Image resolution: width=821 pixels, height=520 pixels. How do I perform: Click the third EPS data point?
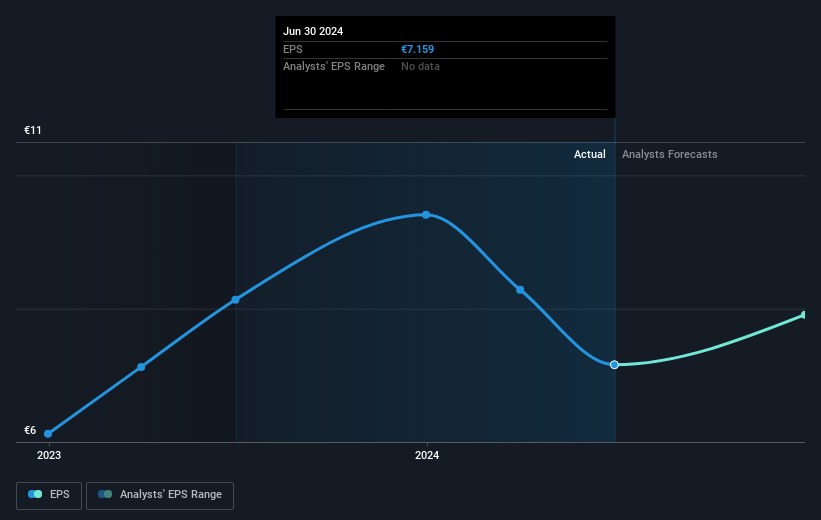236,300
